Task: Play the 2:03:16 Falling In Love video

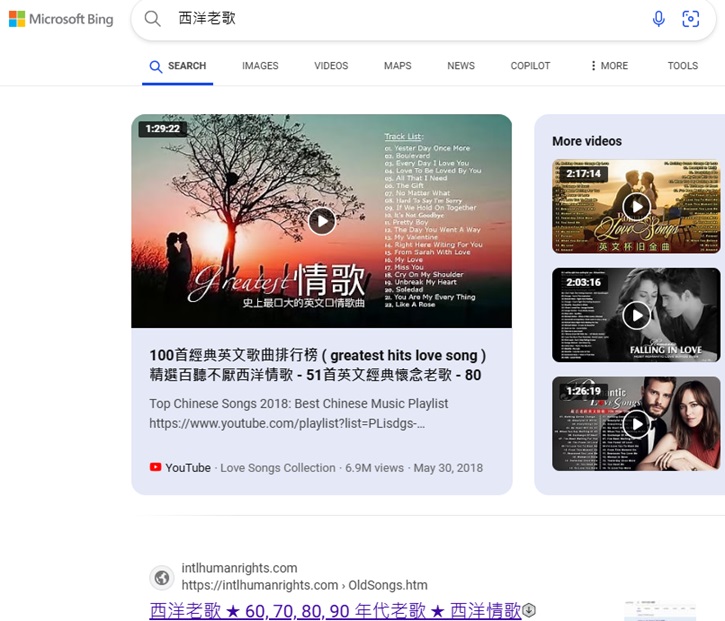Action: pyautogui.click(x=636, y=315)
